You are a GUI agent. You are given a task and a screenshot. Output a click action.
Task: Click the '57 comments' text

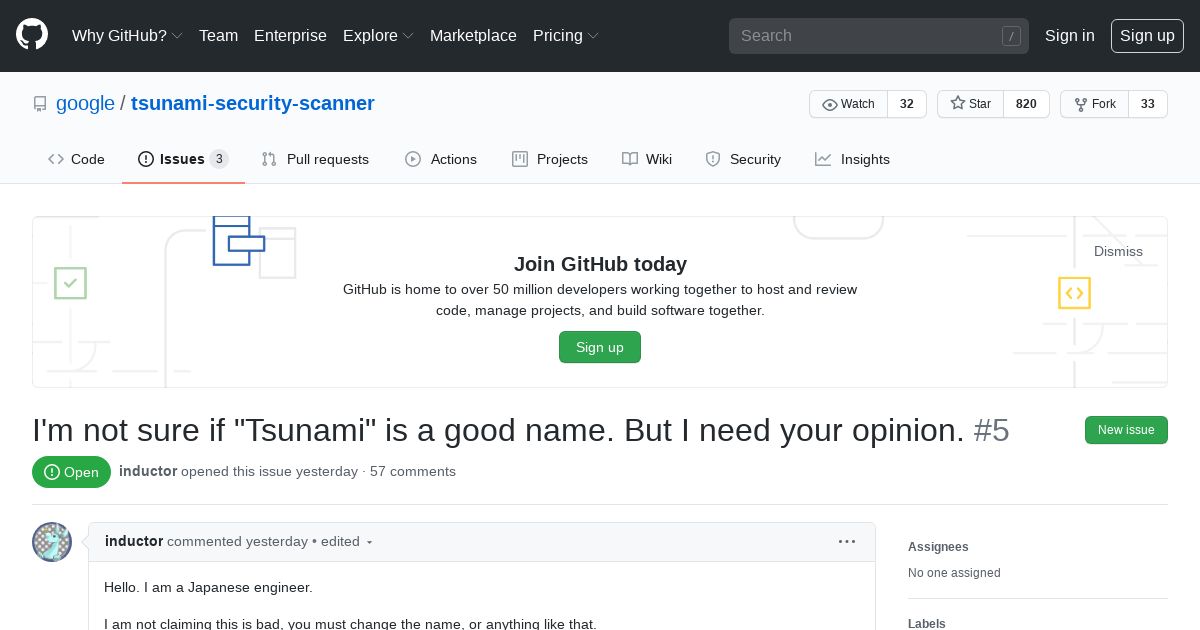(413, 471)
